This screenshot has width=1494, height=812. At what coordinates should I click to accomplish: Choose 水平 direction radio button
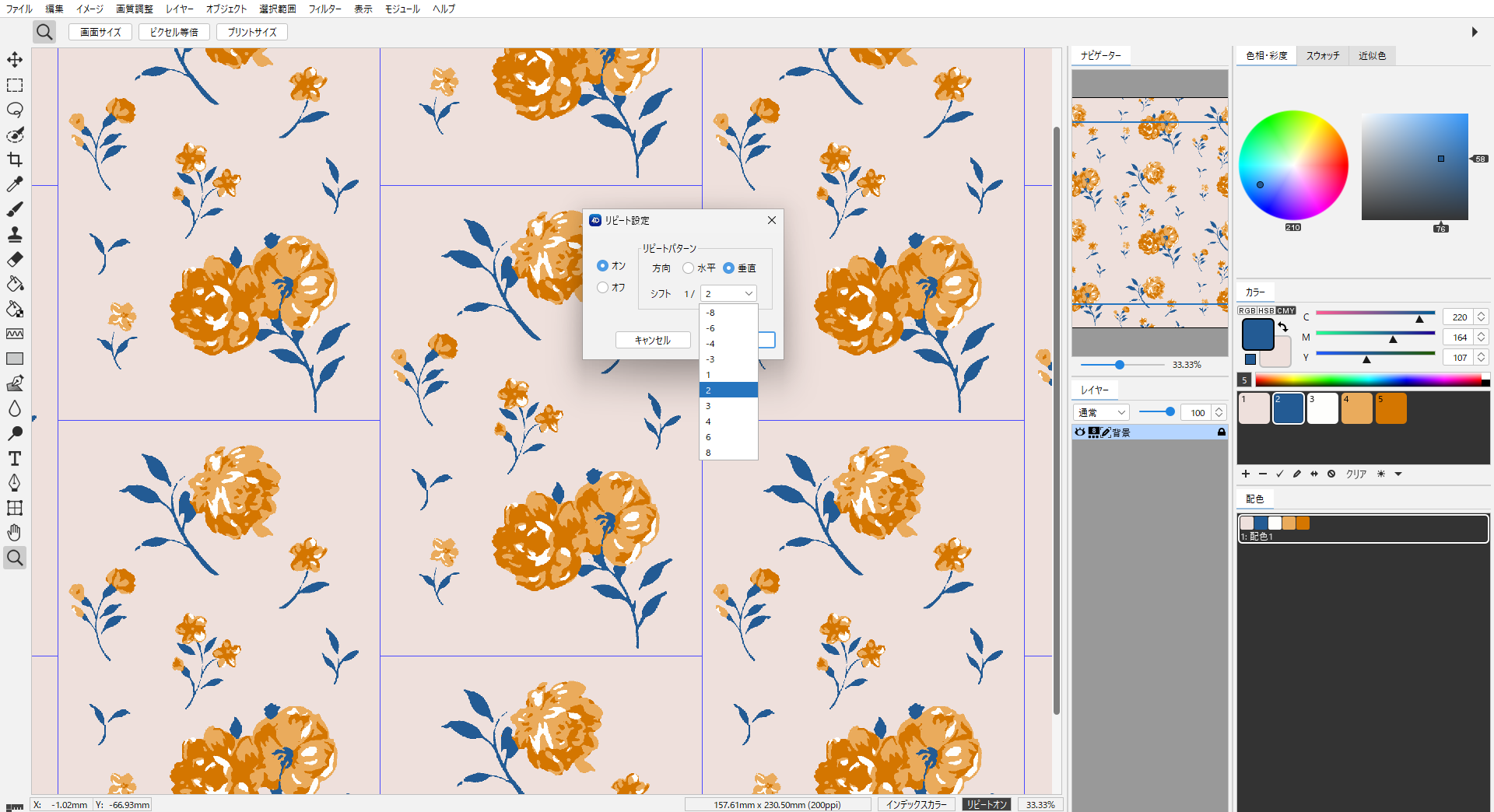click(688, 268)
